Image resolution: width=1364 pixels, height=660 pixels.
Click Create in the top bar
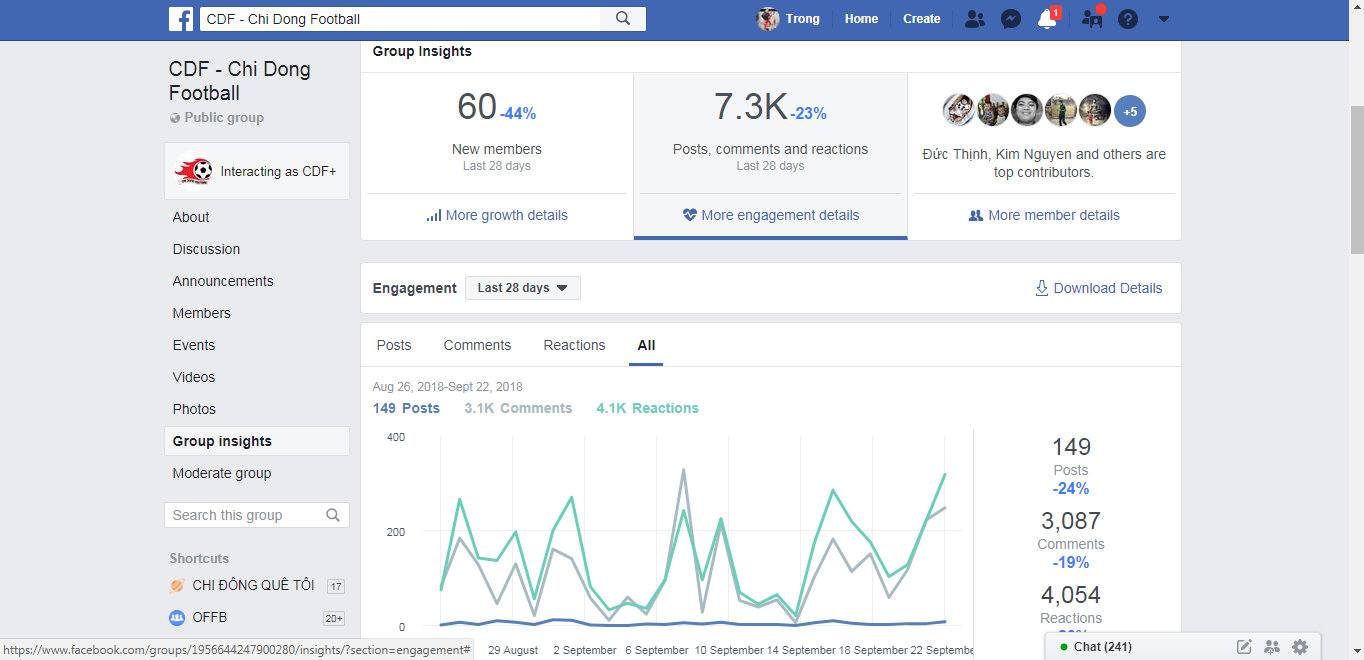[x=921, y=19]
